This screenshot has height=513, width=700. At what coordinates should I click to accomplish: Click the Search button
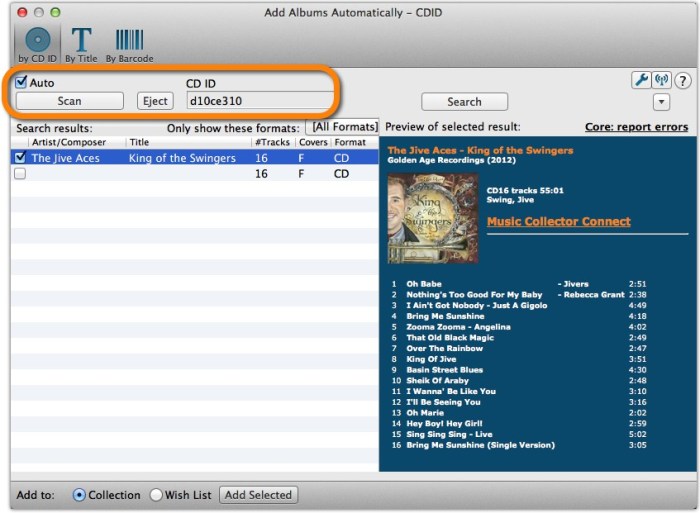[x=464, y=102]
